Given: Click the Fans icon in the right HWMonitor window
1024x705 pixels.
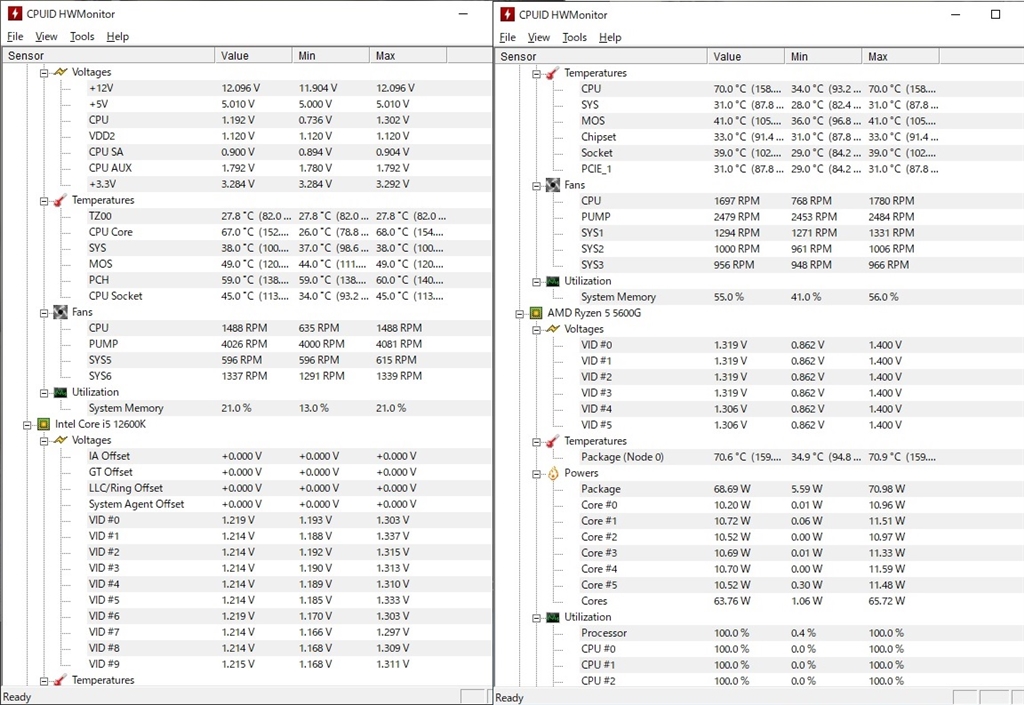Looking at the screenshot, I should [x=553, y=185].
